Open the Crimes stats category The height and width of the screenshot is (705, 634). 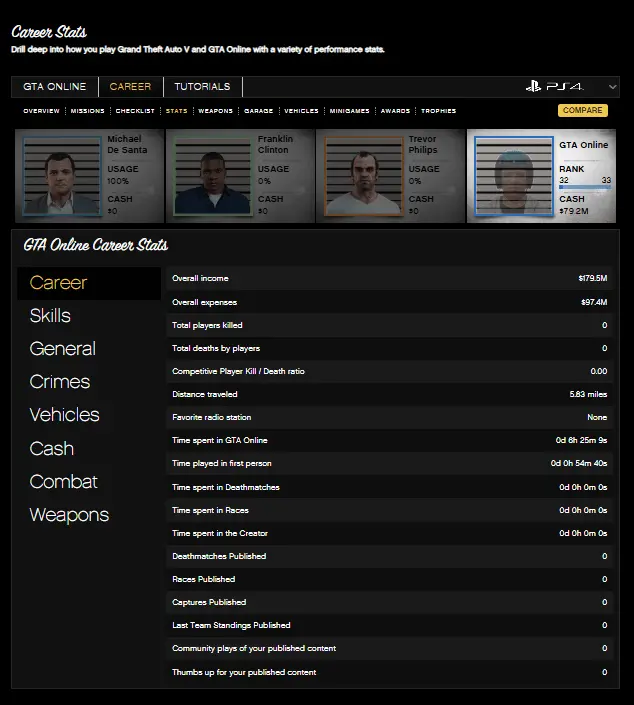(60, 382)
